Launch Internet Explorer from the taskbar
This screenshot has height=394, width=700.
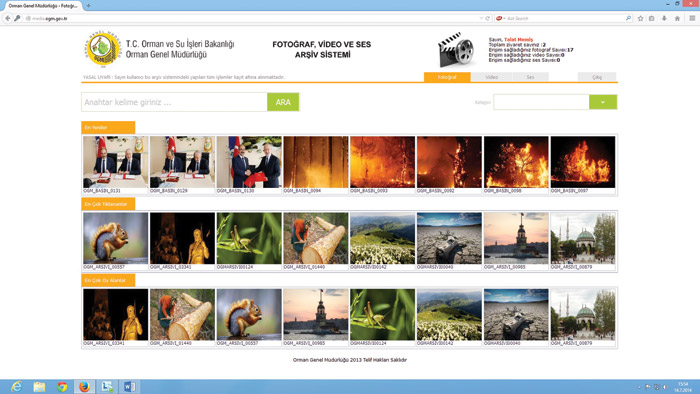[x=17, y=386]
